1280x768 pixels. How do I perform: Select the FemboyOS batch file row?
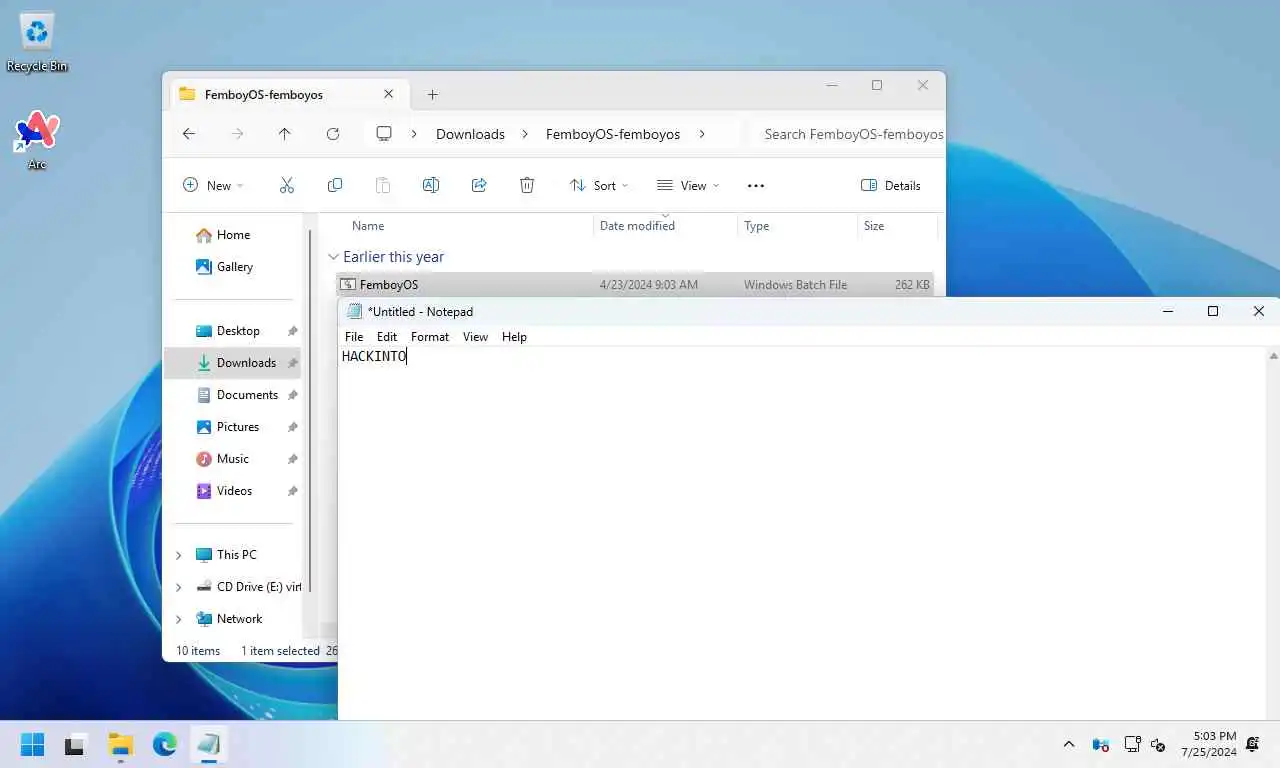[x=635, y=285]
